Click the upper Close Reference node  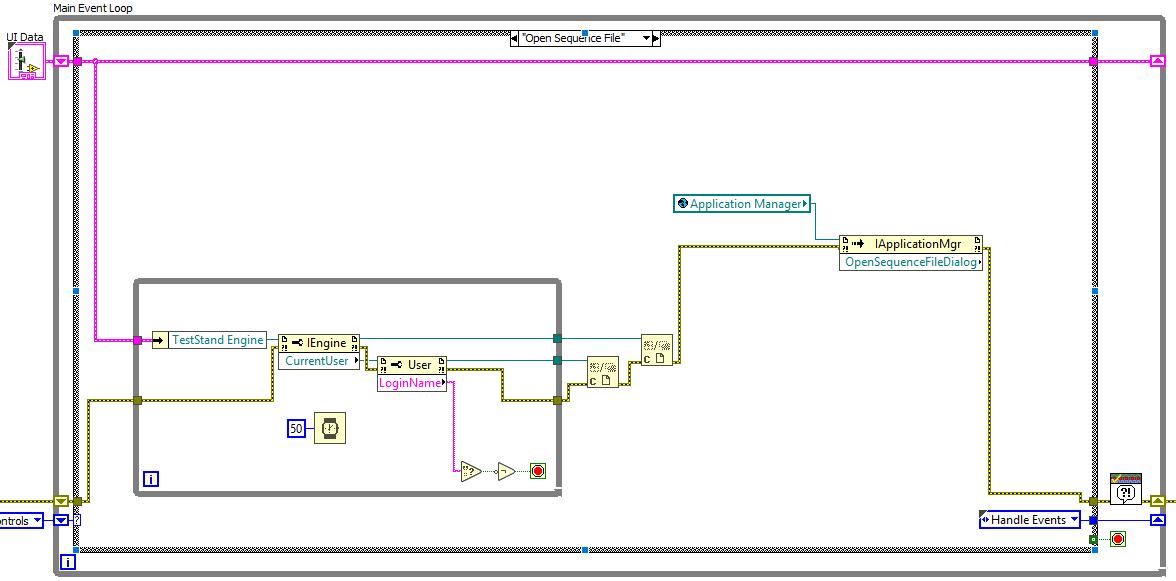[657, 350]
